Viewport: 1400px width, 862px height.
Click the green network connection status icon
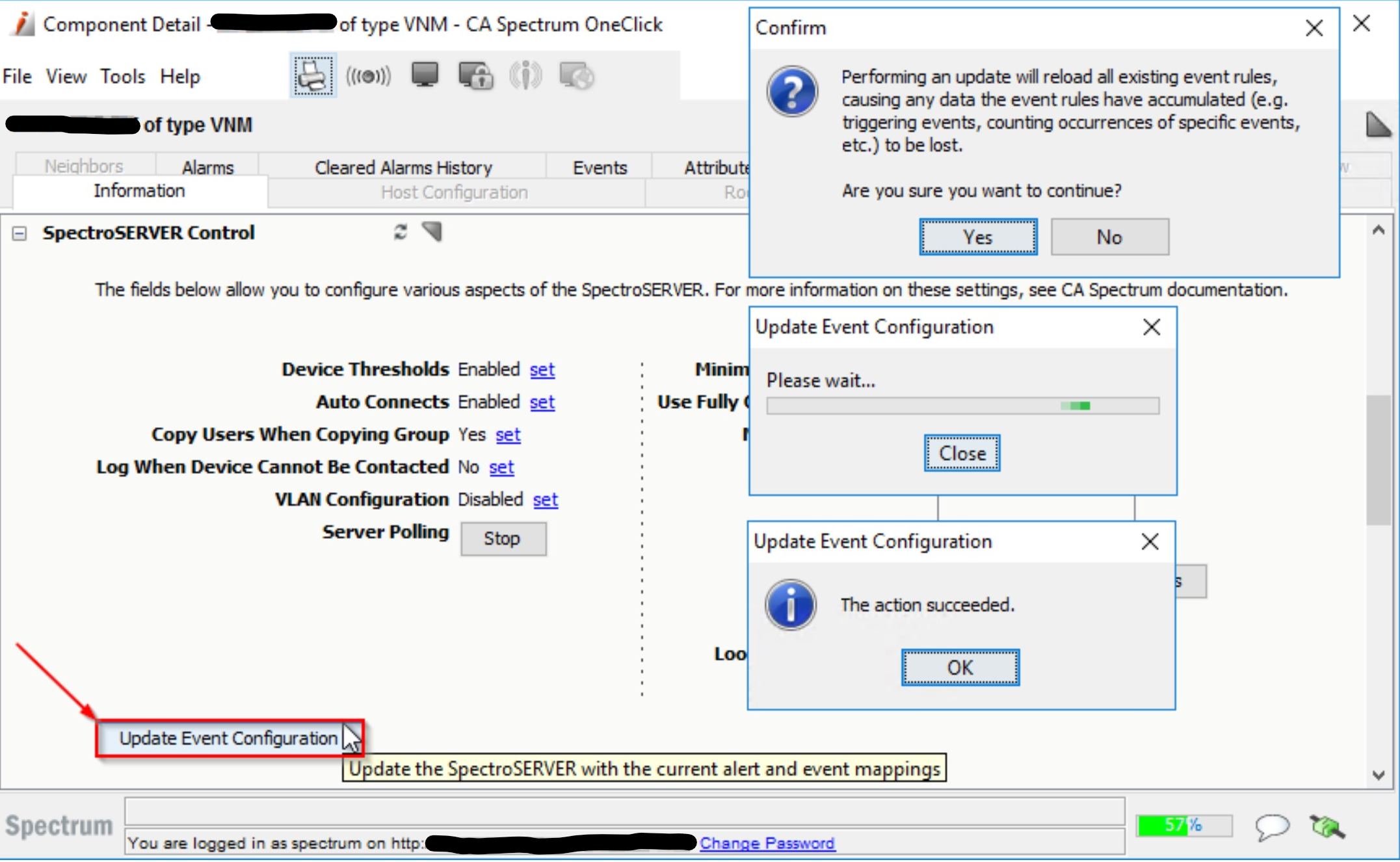tap(1327, 827)
